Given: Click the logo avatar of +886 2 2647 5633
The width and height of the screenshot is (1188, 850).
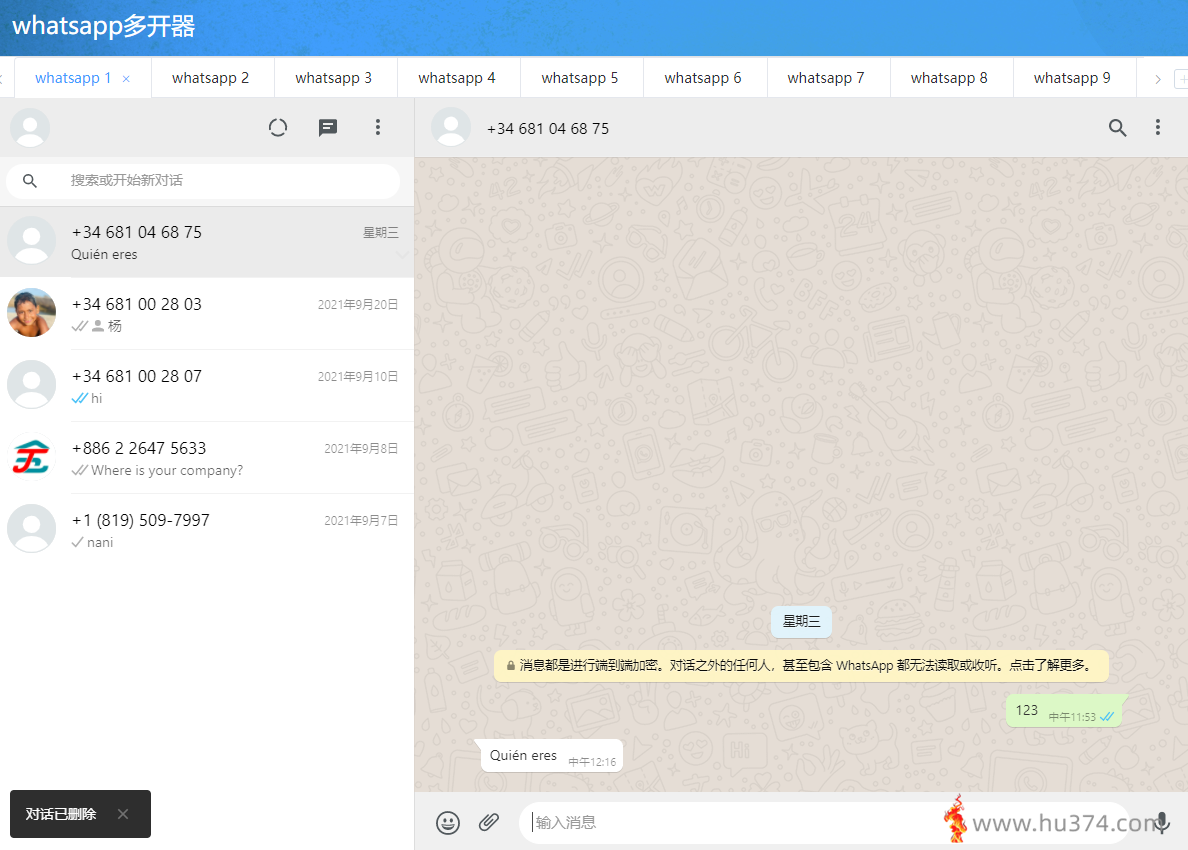Looking at the screenshot, I should (31, 456).
